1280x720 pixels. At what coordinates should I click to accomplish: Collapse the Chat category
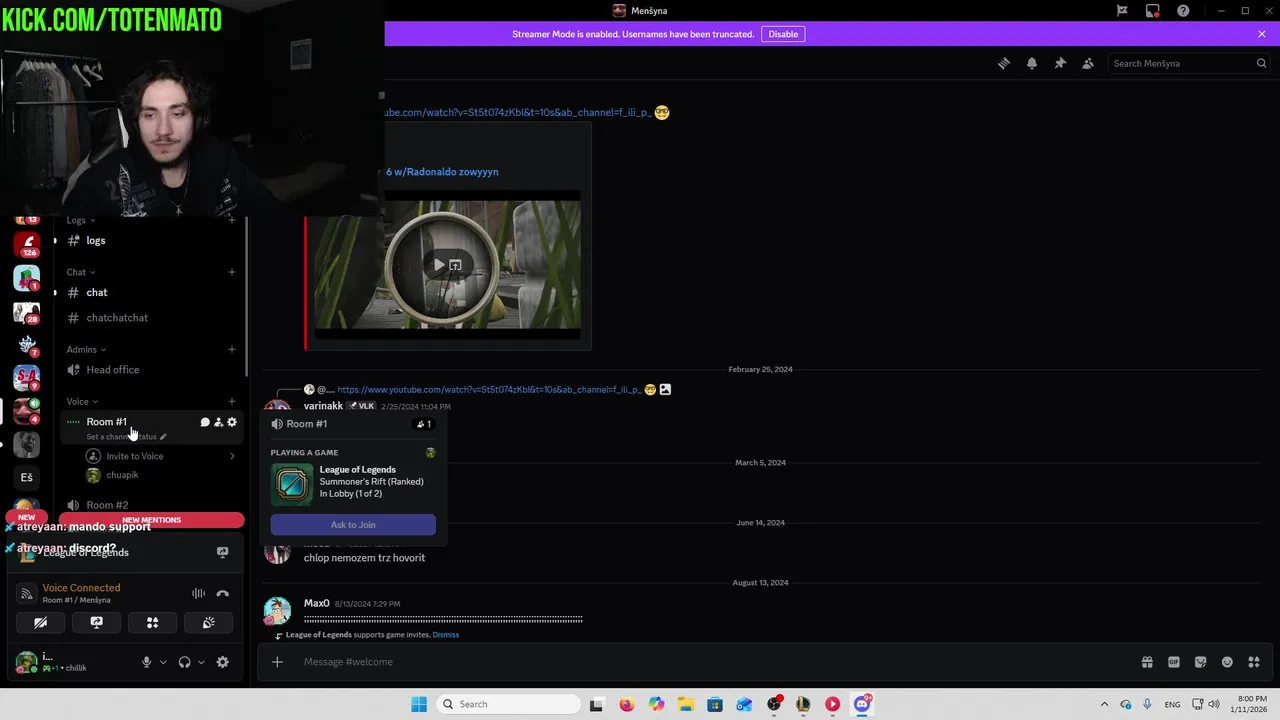pyautogui.click(x=80, y=272)
